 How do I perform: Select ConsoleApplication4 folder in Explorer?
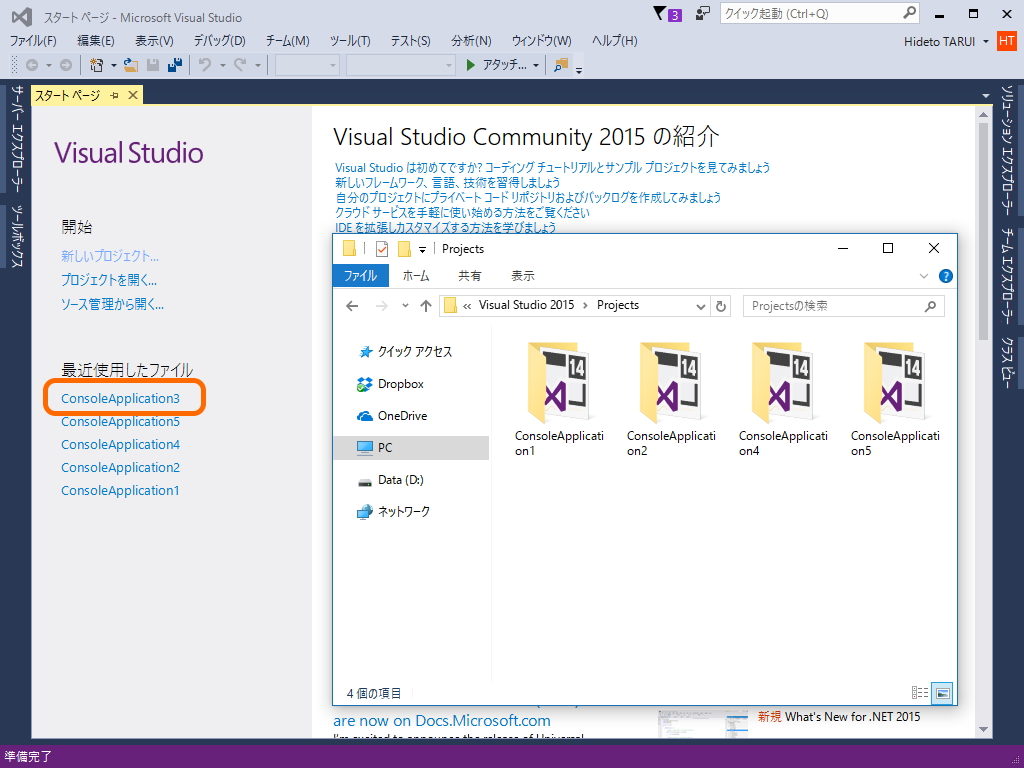782,399
